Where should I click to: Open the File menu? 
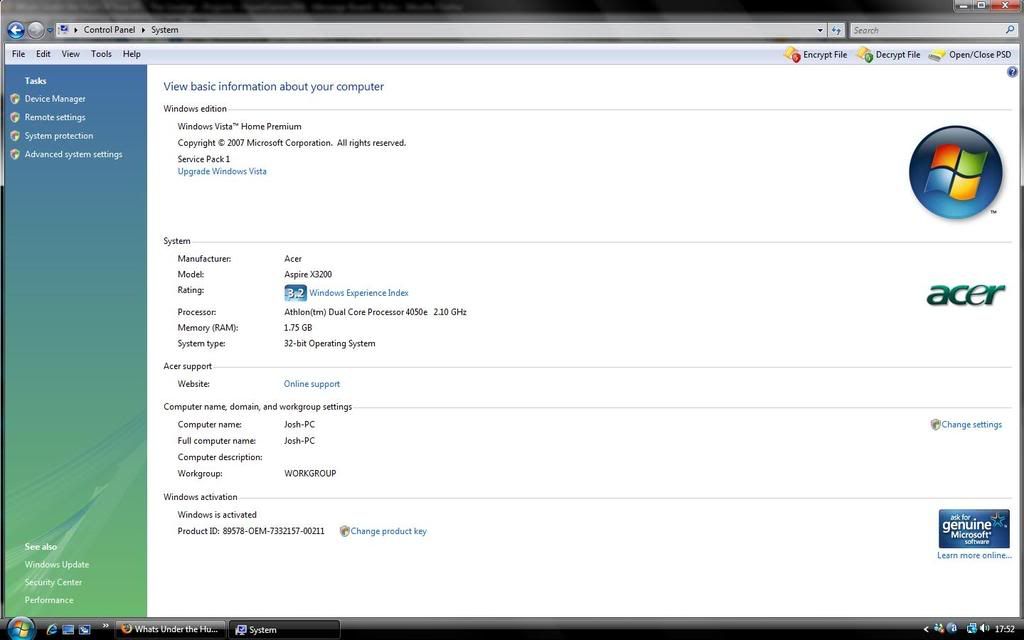pos(18,54)
